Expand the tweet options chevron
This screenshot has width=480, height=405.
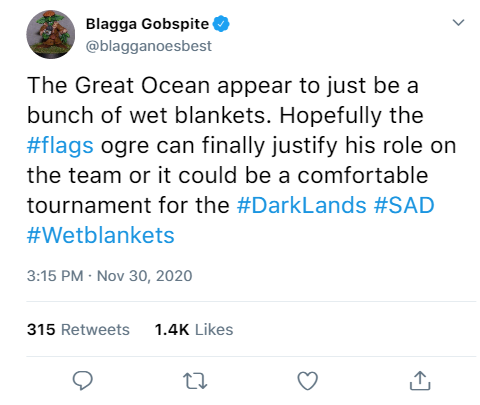click(458, 22)
